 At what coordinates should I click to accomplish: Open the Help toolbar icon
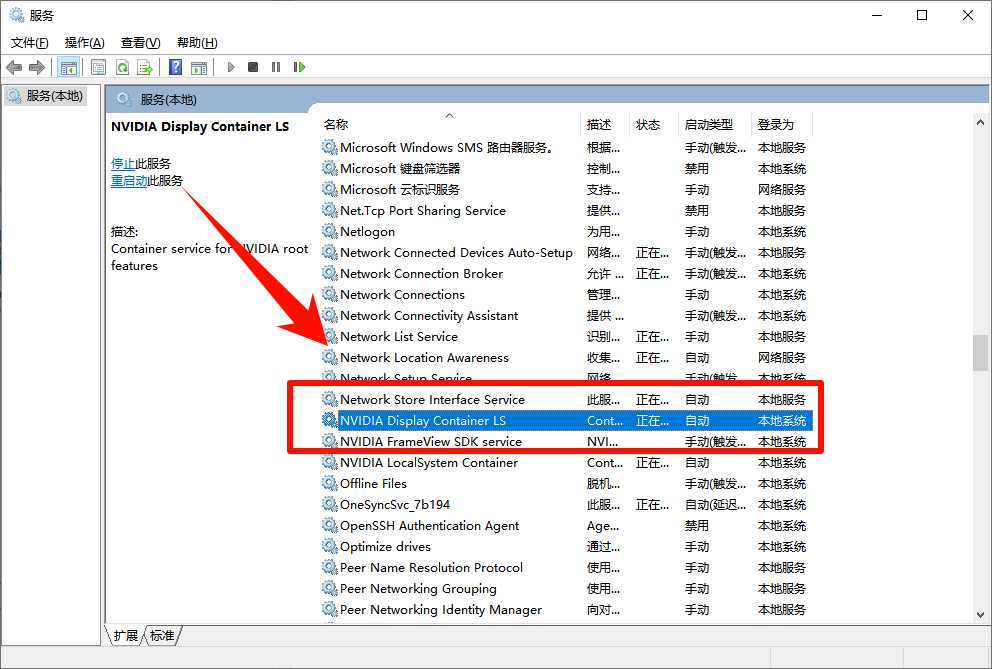[176, 67]
